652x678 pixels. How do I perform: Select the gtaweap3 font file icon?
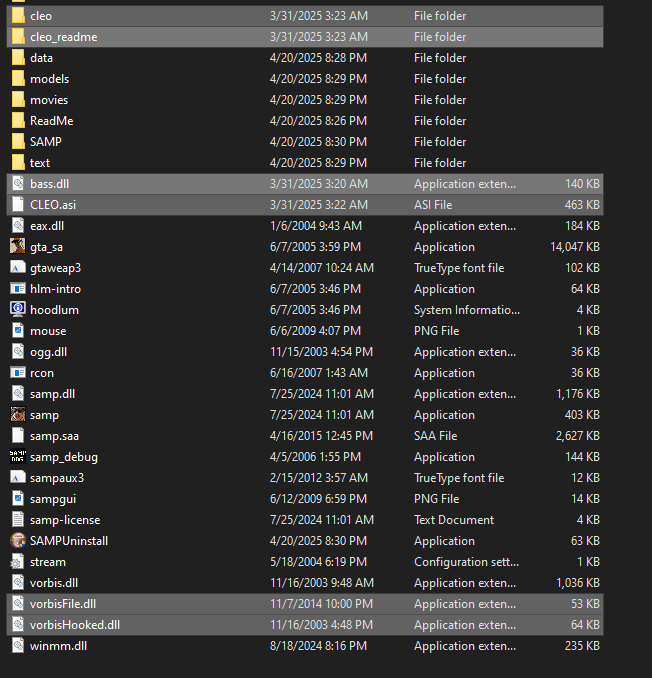point(18,268)
